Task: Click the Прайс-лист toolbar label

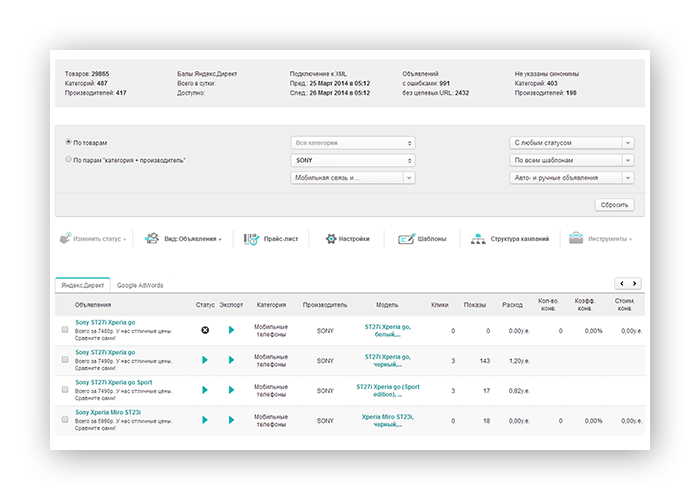Action: 281,239
